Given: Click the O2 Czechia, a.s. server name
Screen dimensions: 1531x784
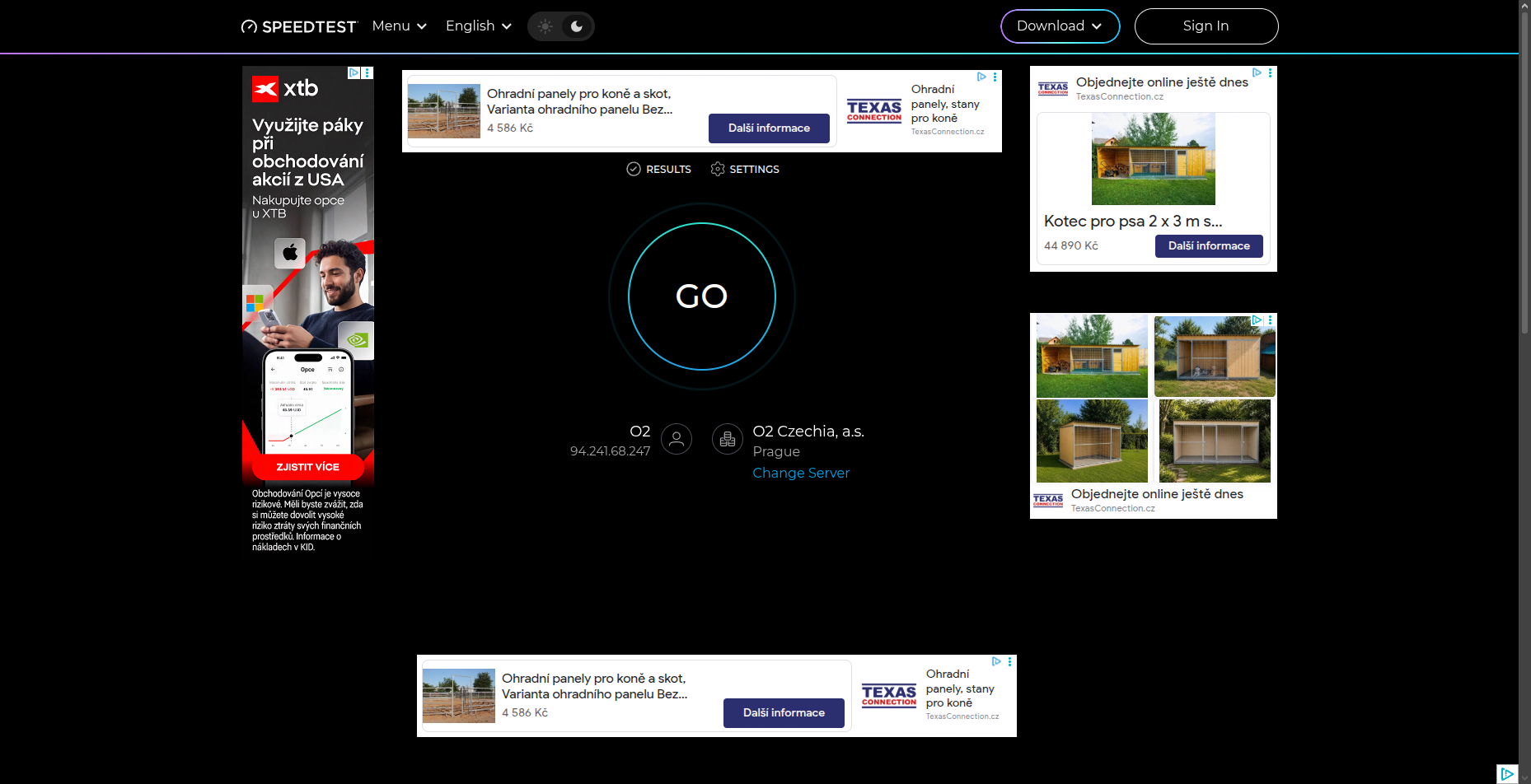Looking at the screenshot, I should (x=808, y=432).
